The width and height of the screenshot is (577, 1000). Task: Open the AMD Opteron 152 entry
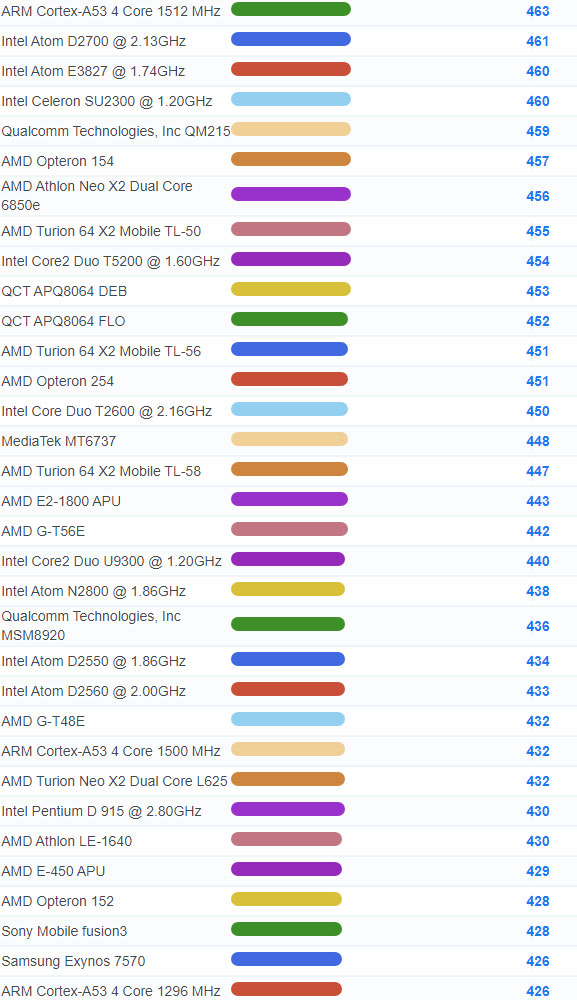pos(57,901)
